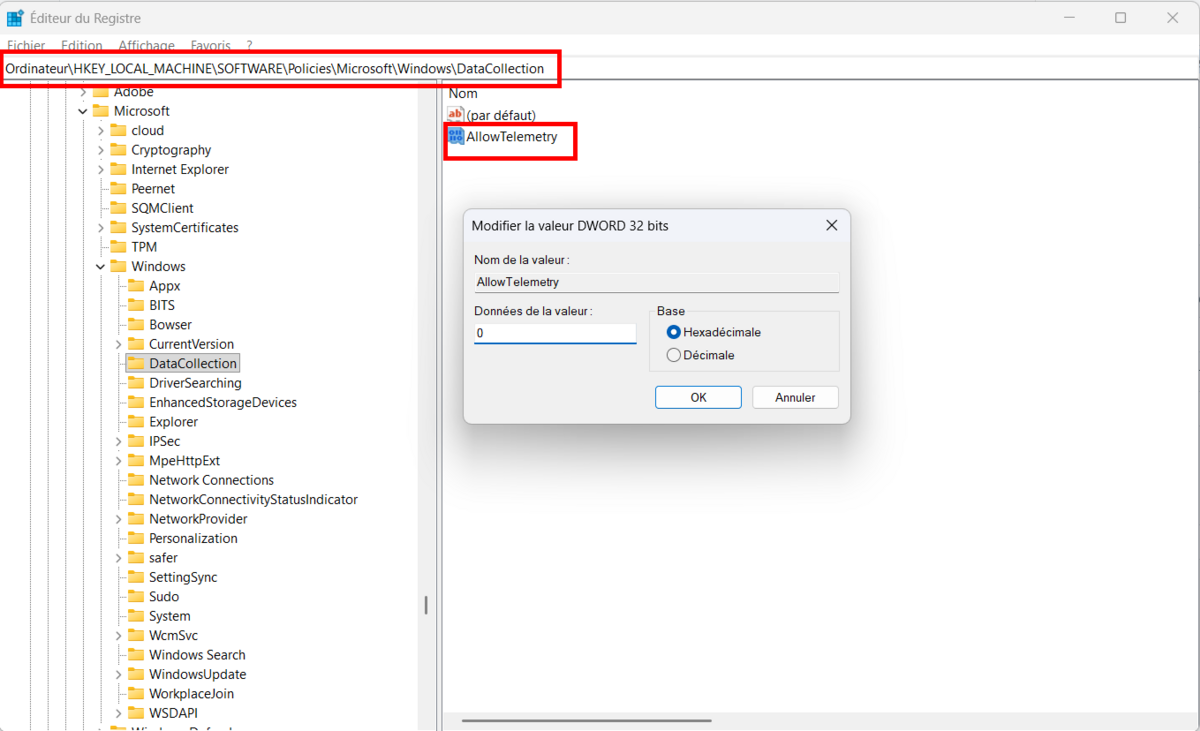Select the Hexadécimale base radio button

point(674,332)
